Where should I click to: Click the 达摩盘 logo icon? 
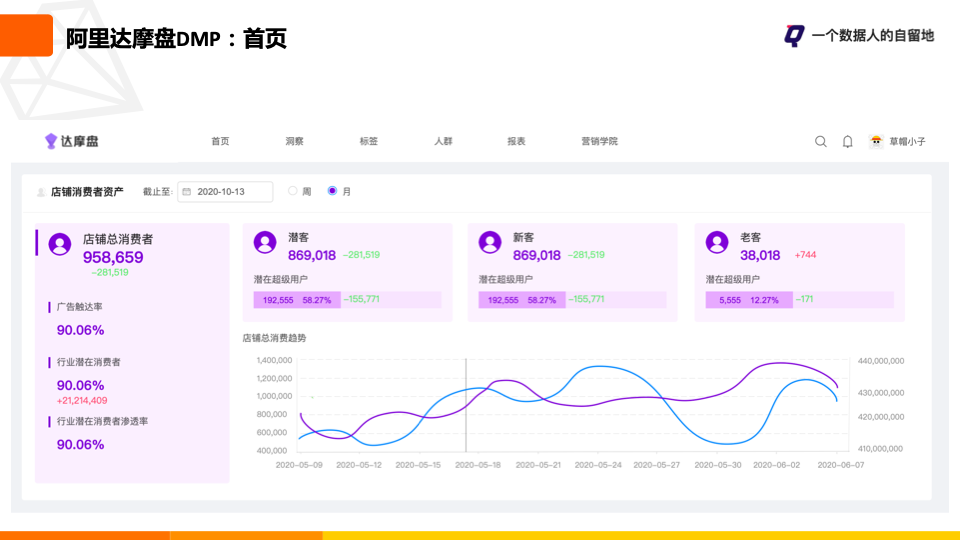click(51, 141)
